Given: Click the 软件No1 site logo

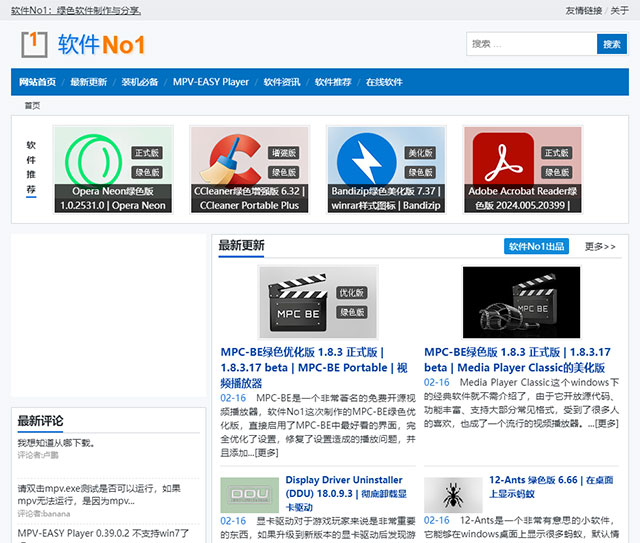Looking at the screenshot, I should pos(84,44).
